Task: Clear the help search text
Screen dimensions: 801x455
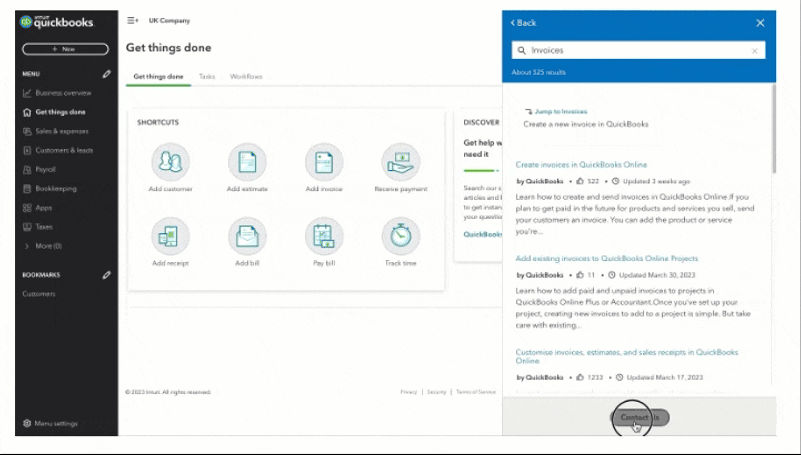Action: 755,51
